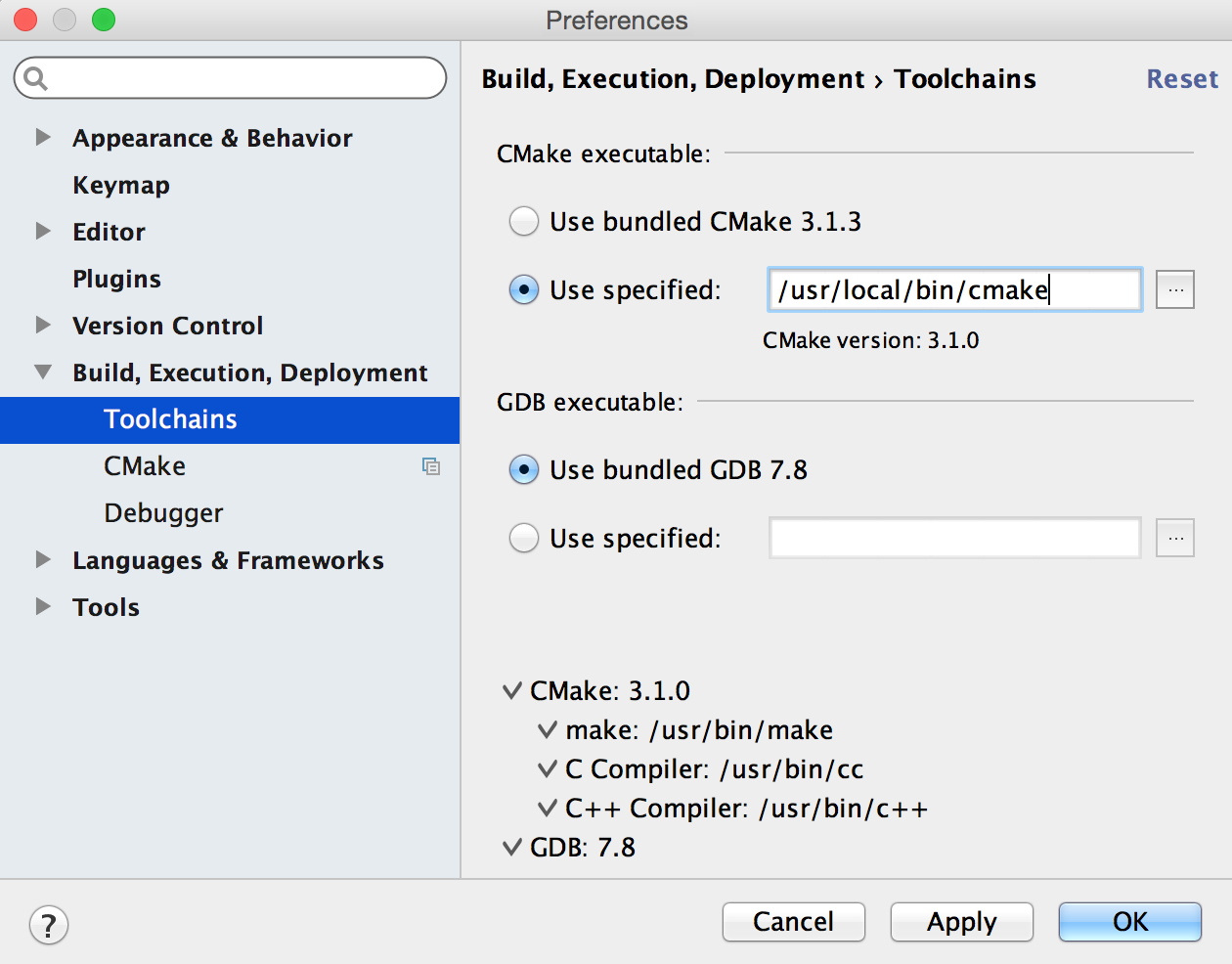Collapse Build, Execution, Deployment section
The image size is (1232, 964).
[43, 372]
